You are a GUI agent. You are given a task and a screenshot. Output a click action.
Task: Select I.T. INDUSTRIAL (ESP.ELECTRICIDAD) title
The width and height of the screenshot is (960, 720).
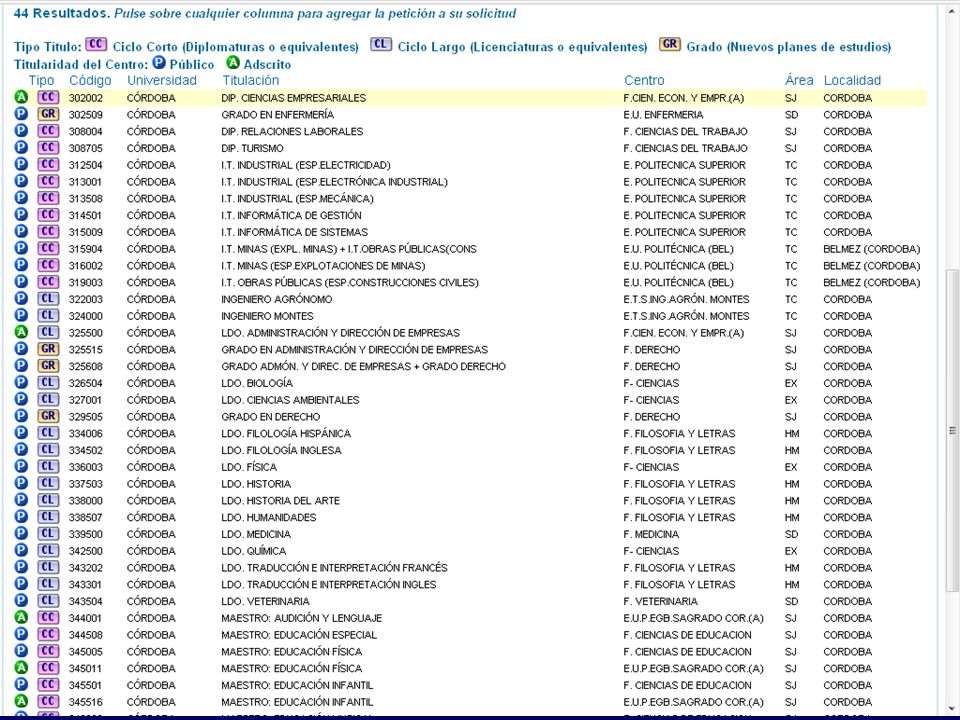[x=306, y=165]
